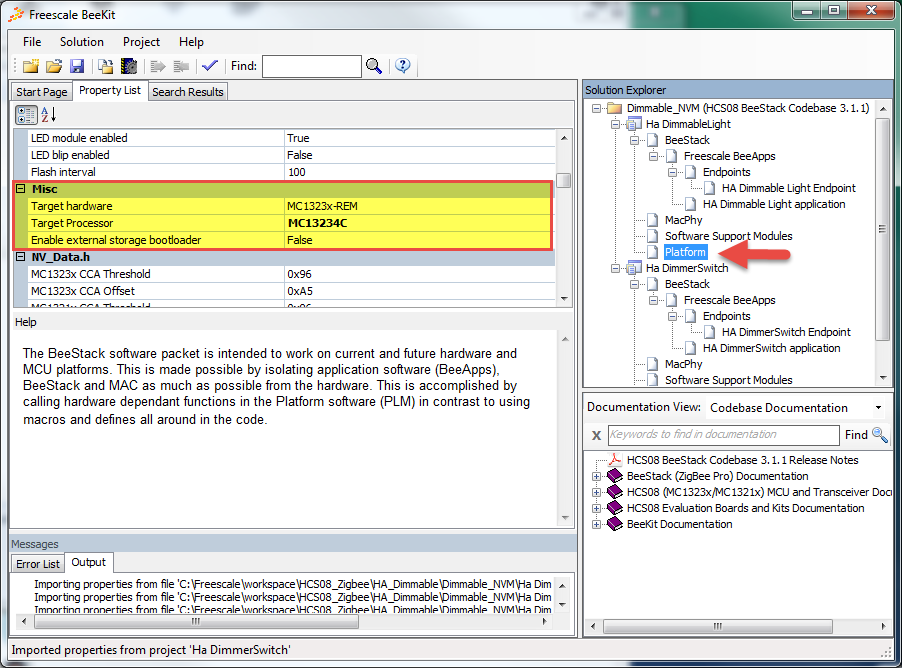902x668 pixels.
Task: Select the Property List tab
Action: click(x=110, y=90)
